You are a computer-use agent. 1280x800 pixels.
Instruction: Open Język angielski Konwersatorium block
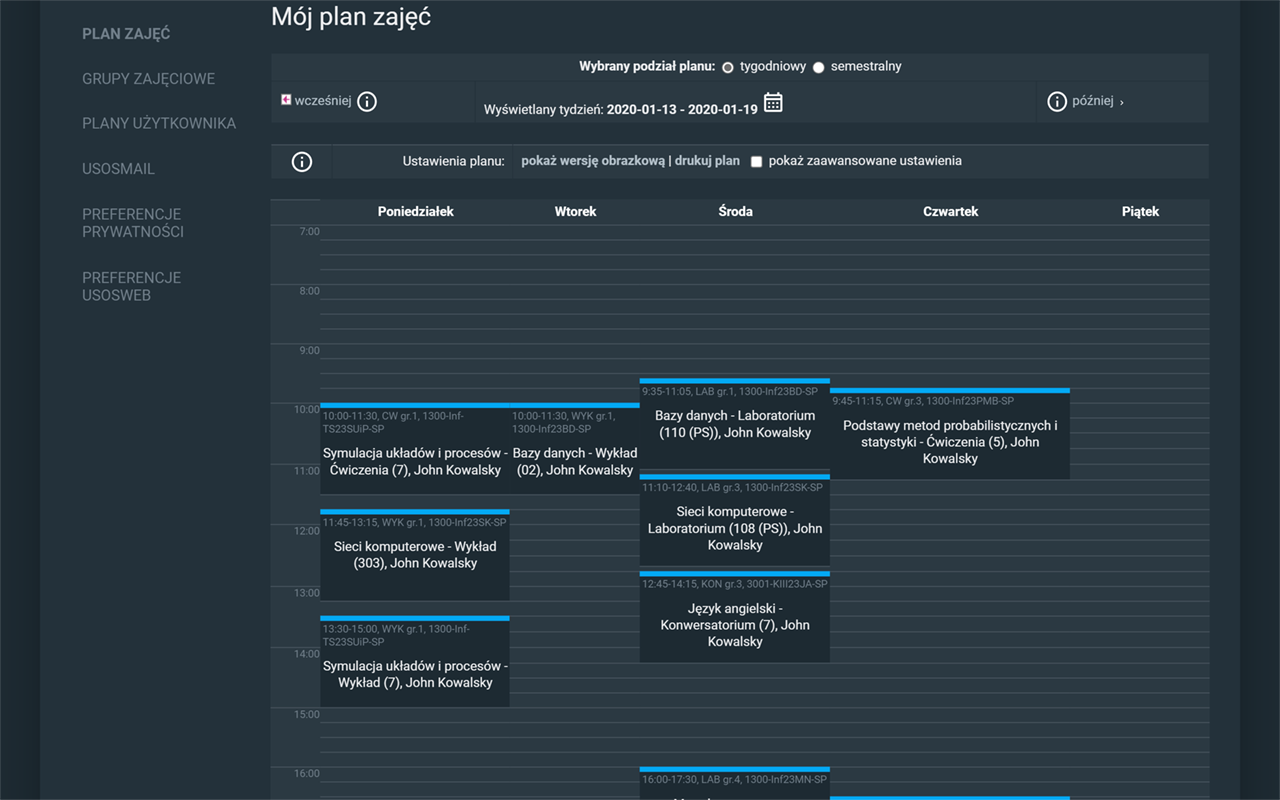click(735, 616)
